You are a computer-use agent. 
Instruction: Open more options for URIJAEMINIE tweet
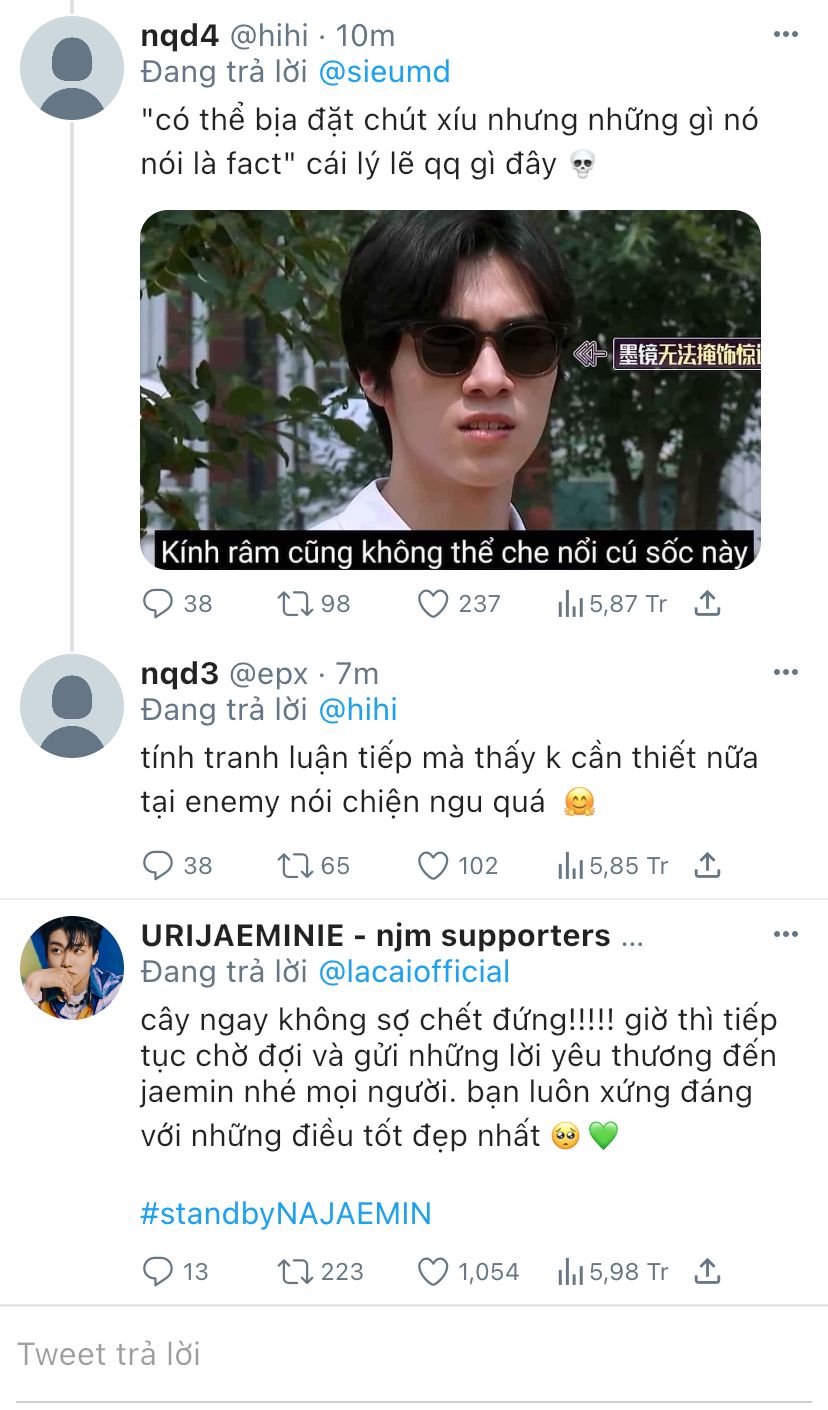786,934
